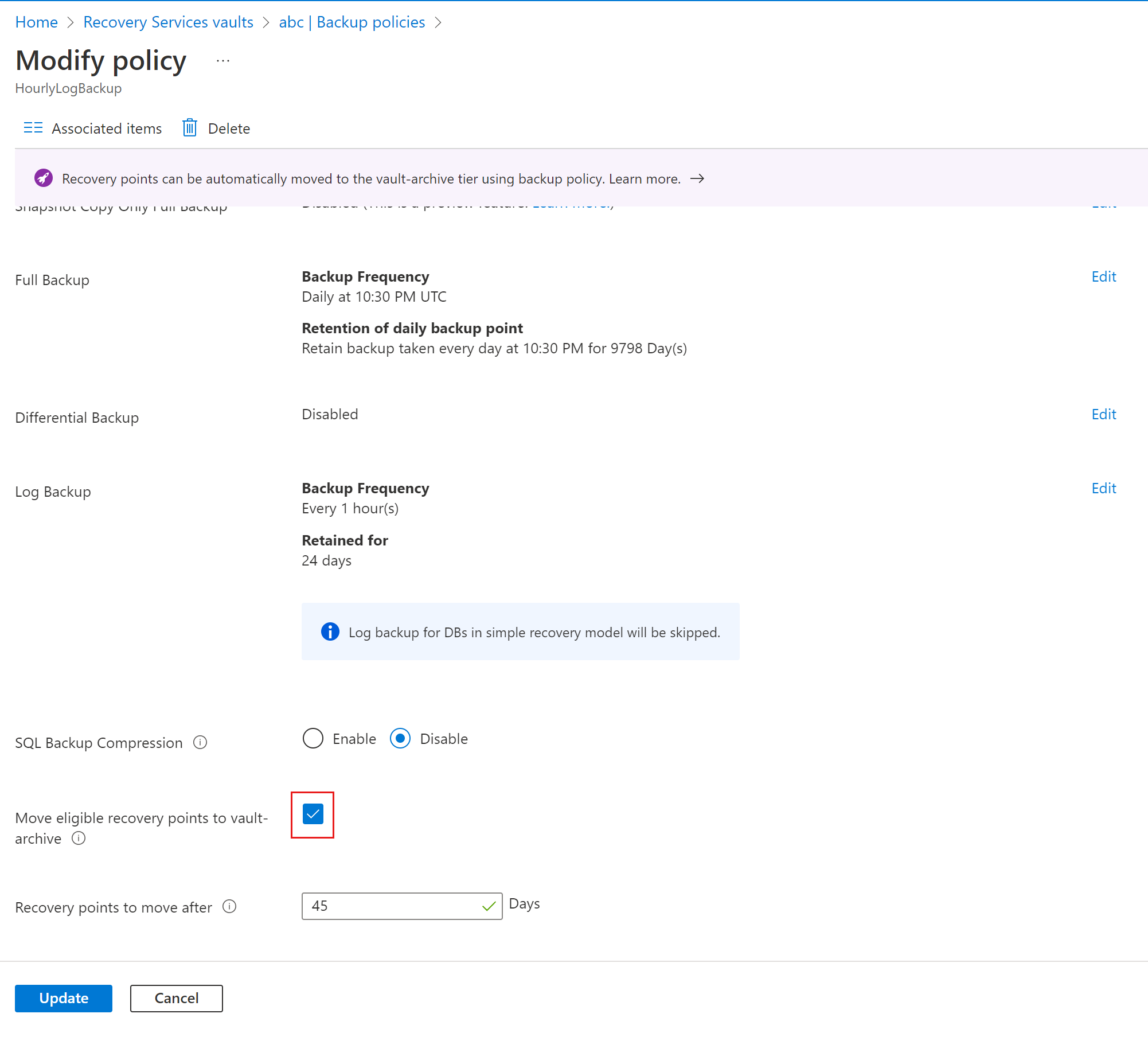Click the Update button to save policy

pyautogui.click(x=63, y=998)
